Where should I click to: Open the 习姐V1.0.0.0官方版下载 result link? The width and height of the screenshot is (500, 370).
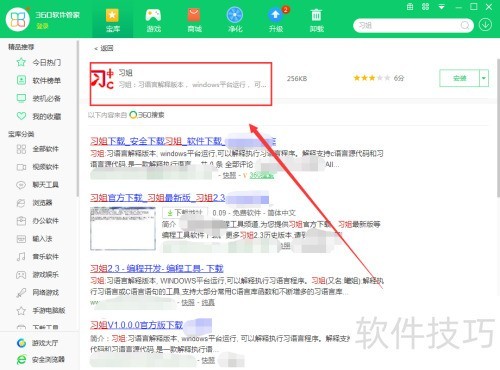click(x=137, y=325)
